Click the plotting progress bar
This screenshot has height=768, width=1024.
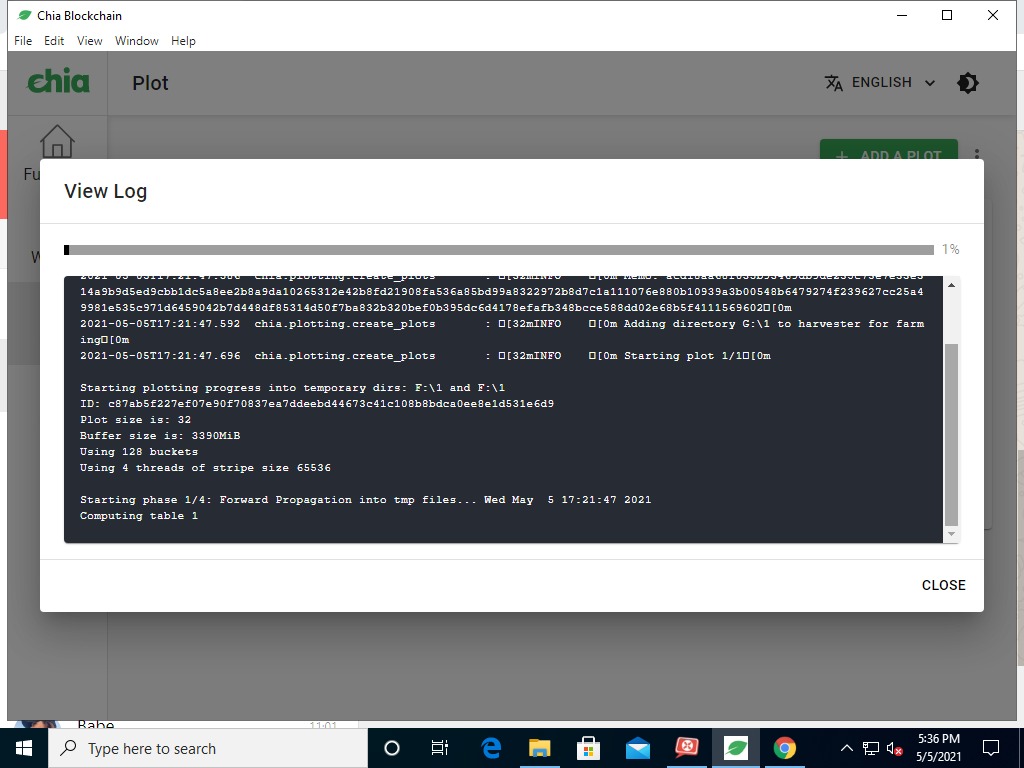(499, 249)
